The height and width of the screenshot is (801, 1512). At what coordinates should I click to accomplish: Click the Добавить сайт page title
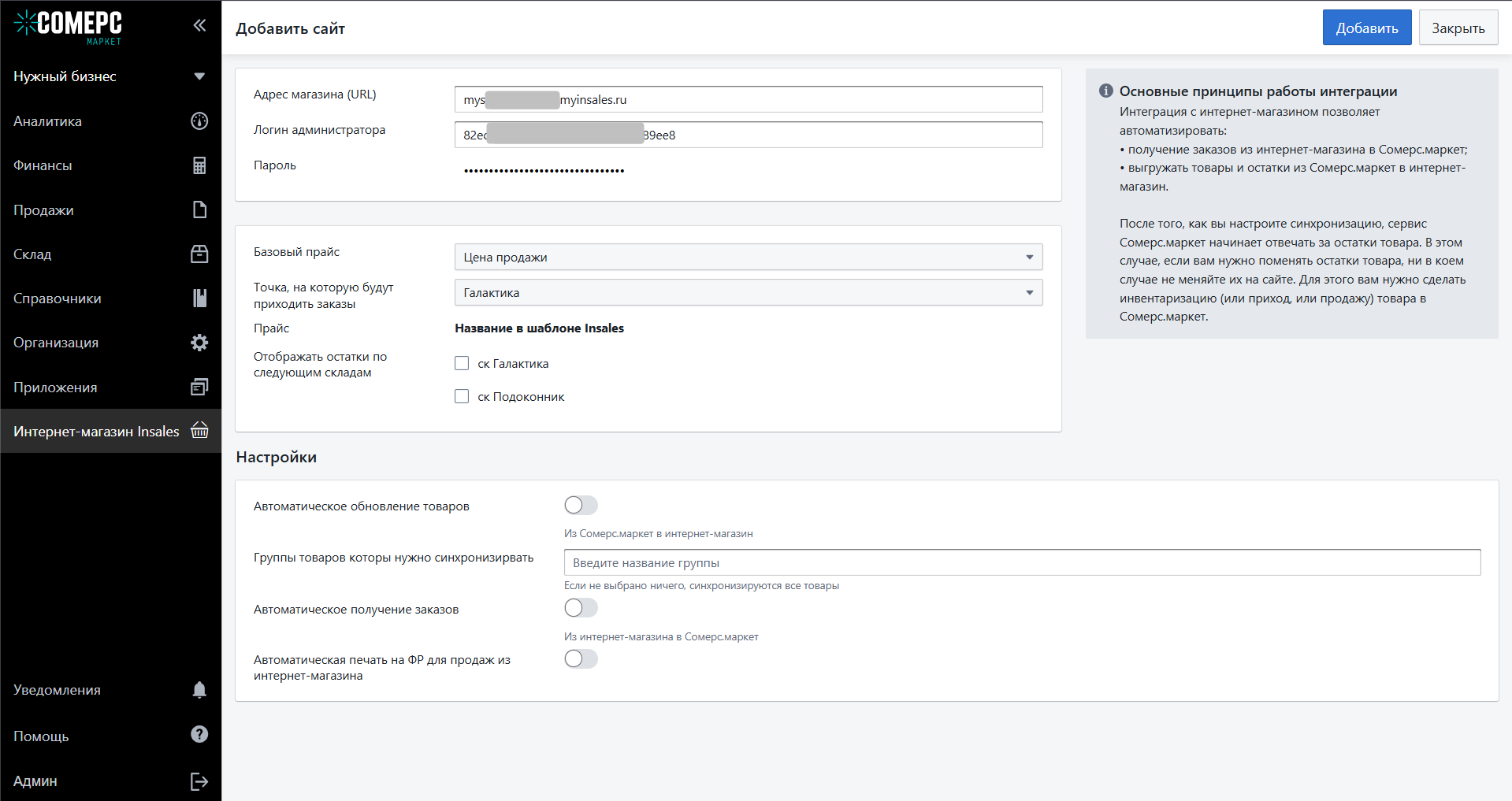point(290,29)
